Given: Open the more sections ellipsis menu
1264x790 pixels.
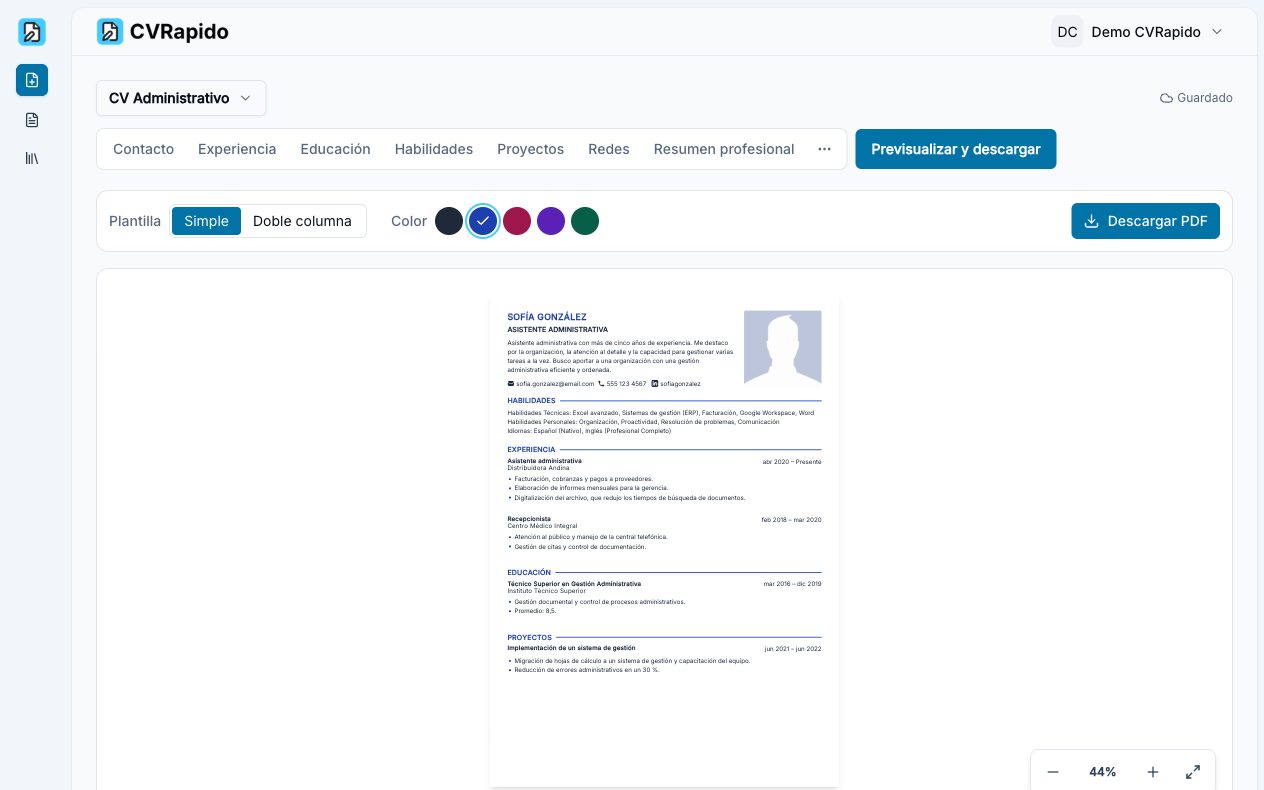Looking at the screenshot, I should click(824, 149).
